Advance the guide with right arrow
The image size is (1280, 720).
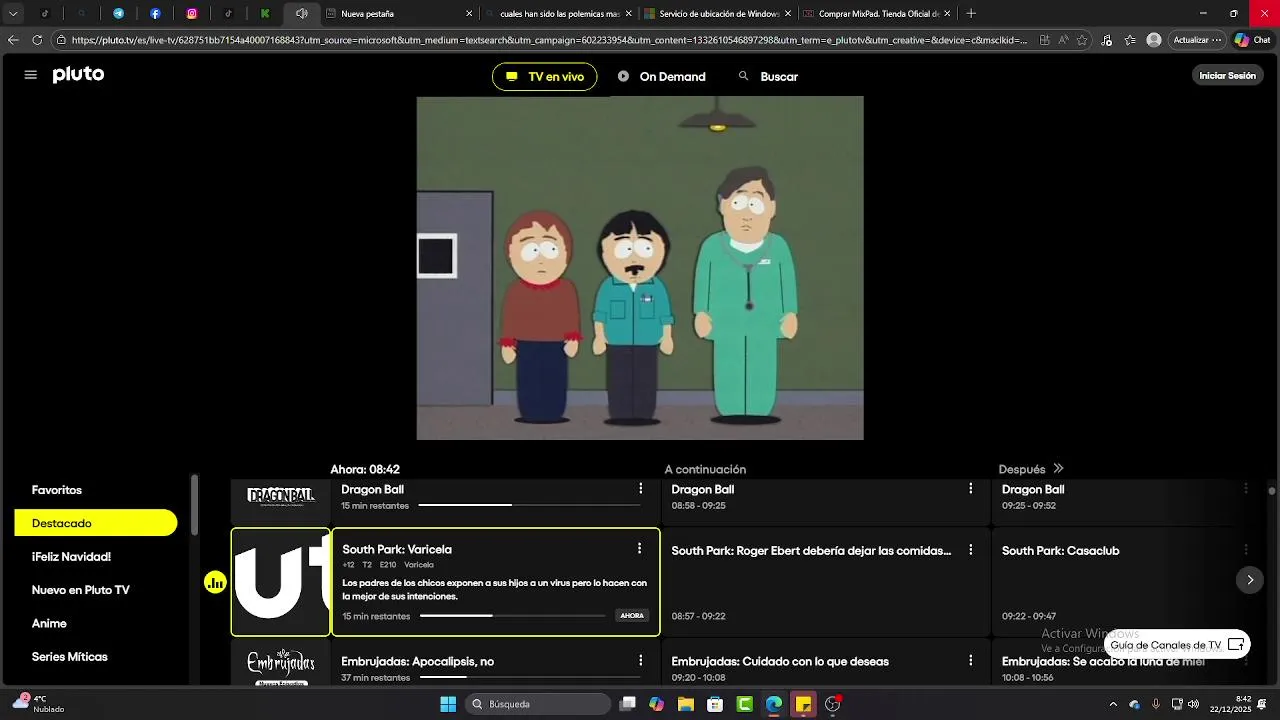click(x=1250, y=580)
